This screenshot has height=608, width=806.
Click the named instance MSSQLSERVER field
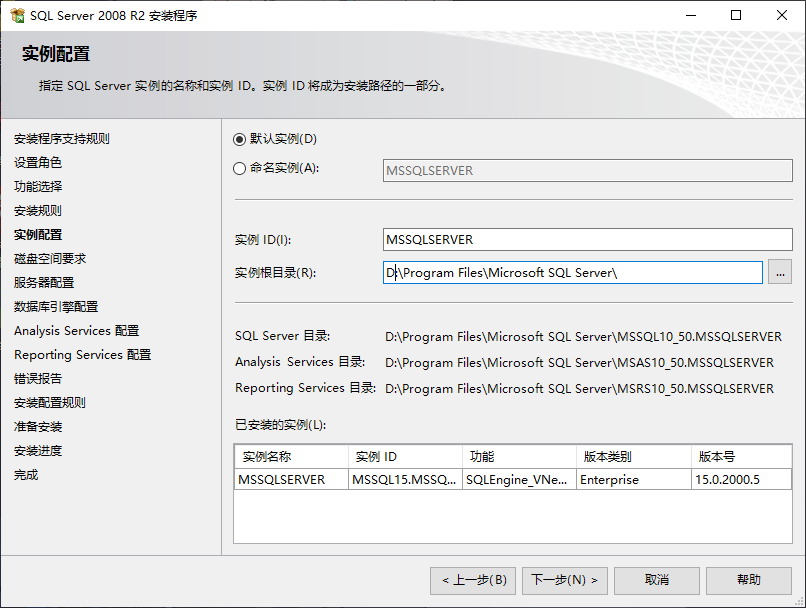pos(588,171)
